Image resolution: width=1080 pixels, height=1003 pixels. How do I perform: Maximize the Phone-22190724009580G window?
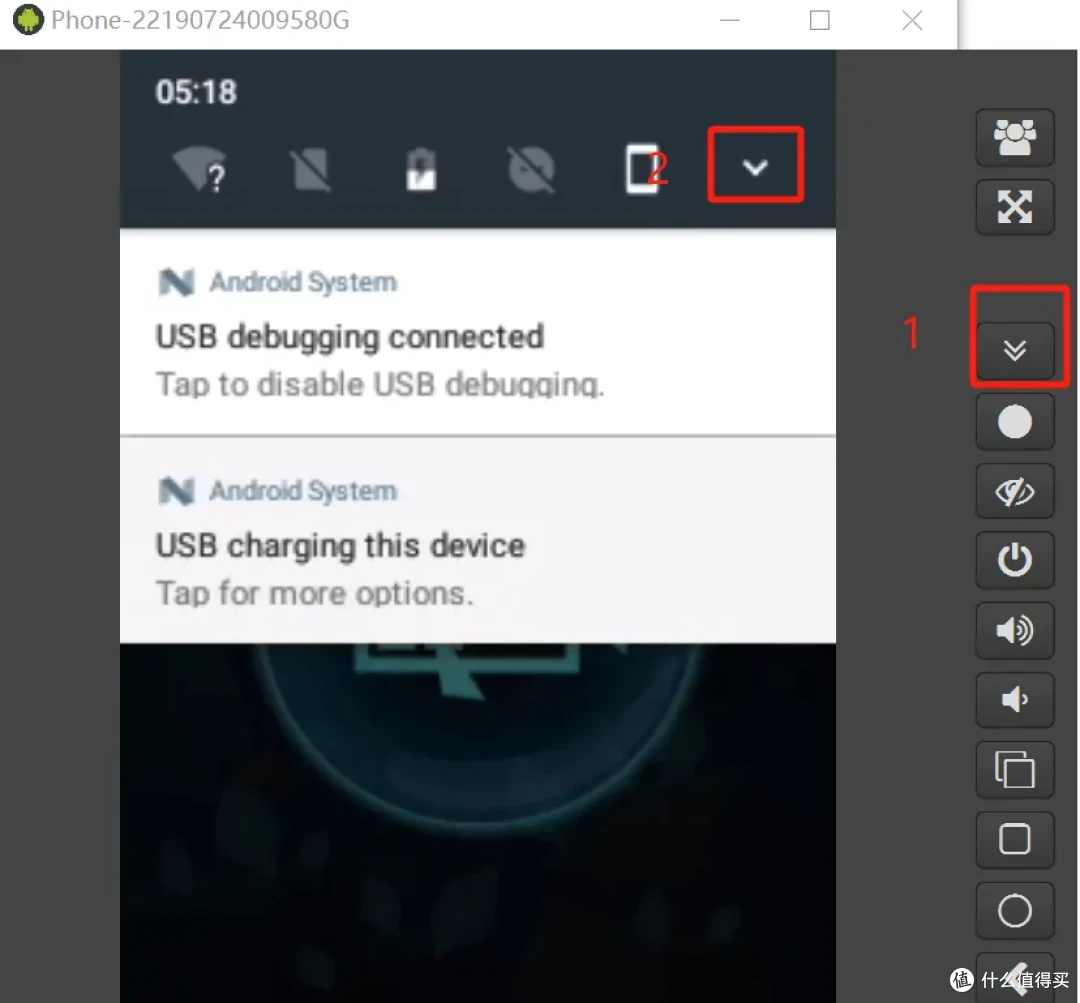coord(820,20)
